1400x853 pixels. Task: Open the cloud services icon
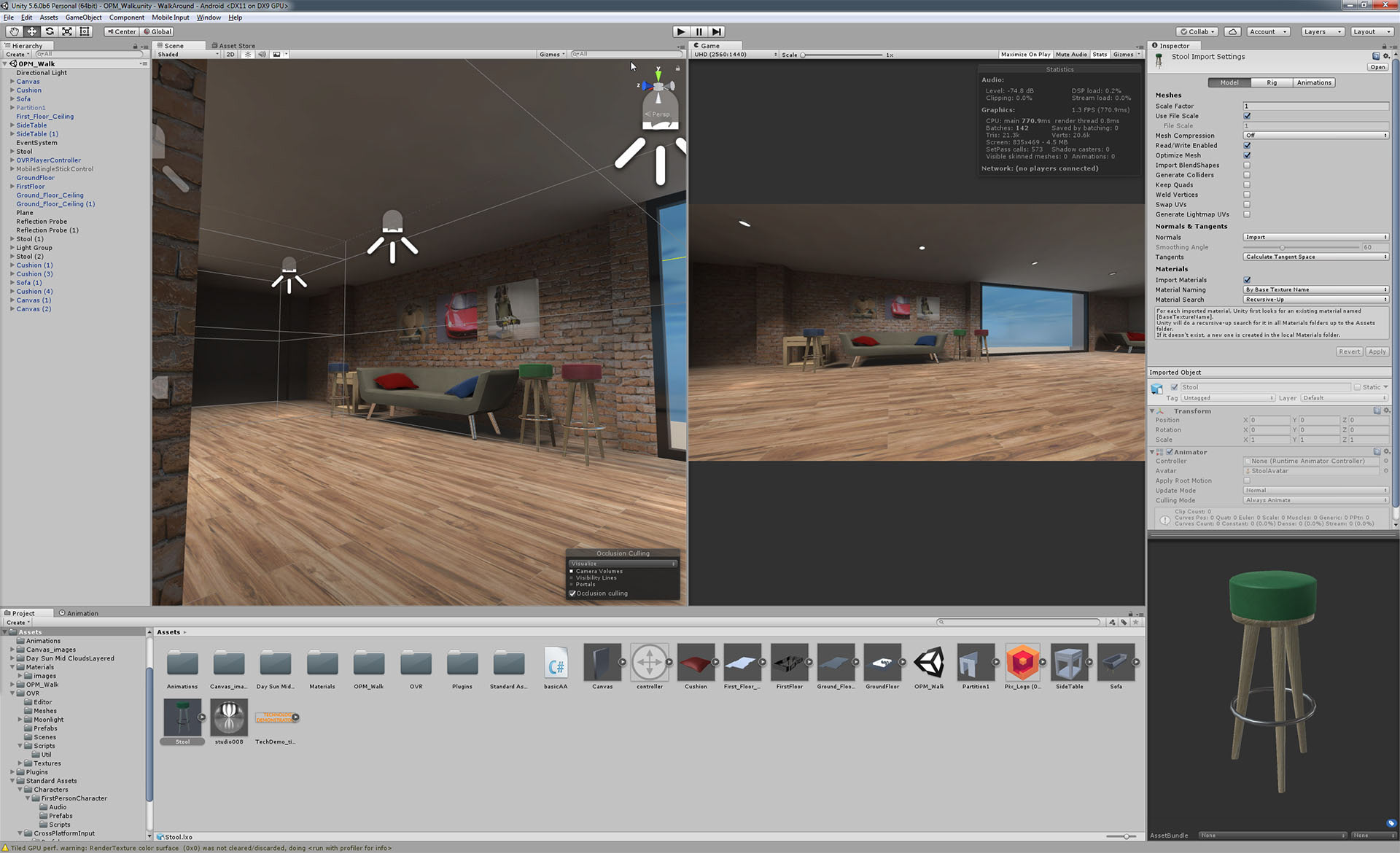point(1232,31)
